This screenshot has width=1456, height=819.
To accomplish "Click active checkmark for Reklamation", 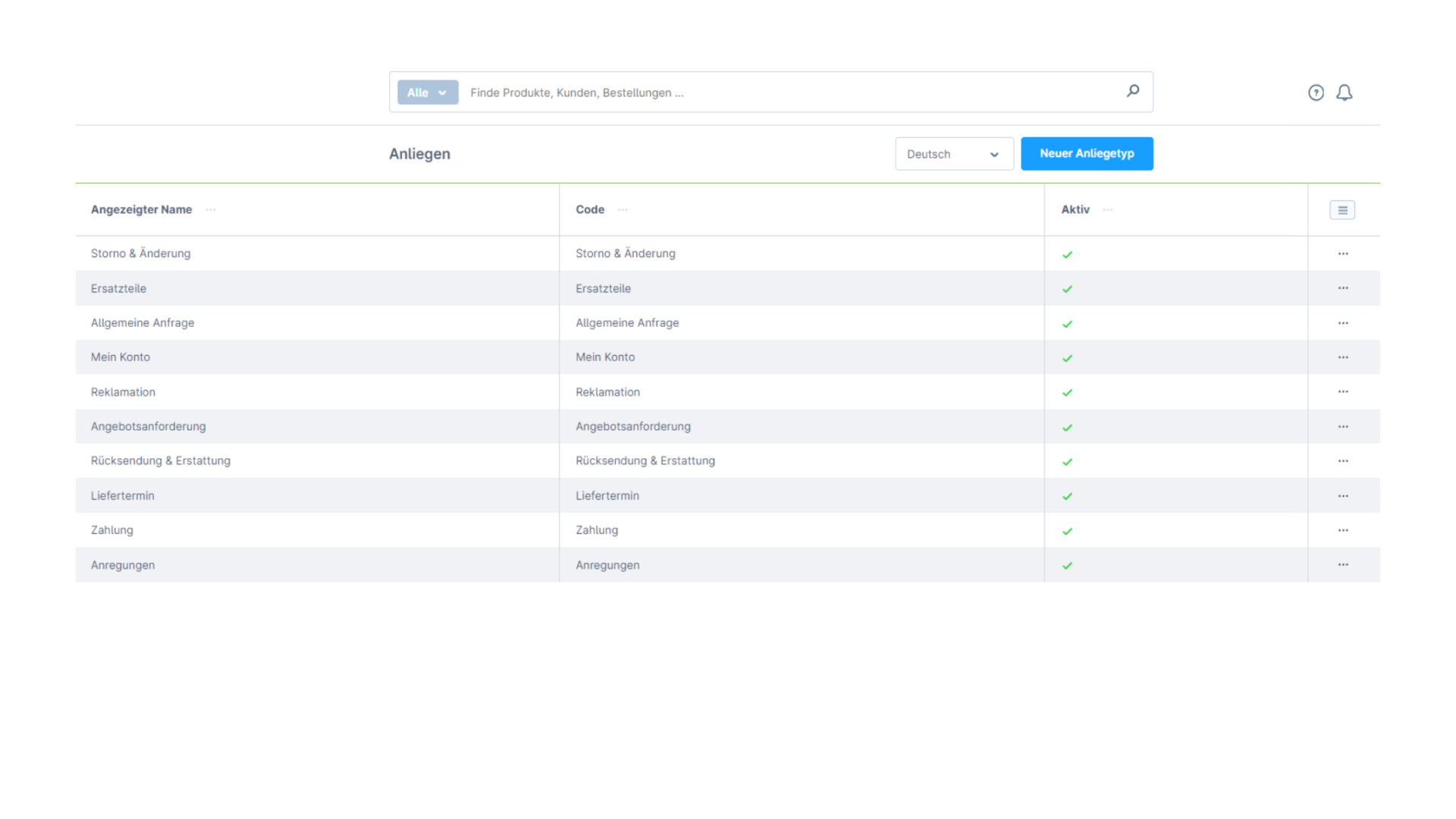I will click(1067, 393).
